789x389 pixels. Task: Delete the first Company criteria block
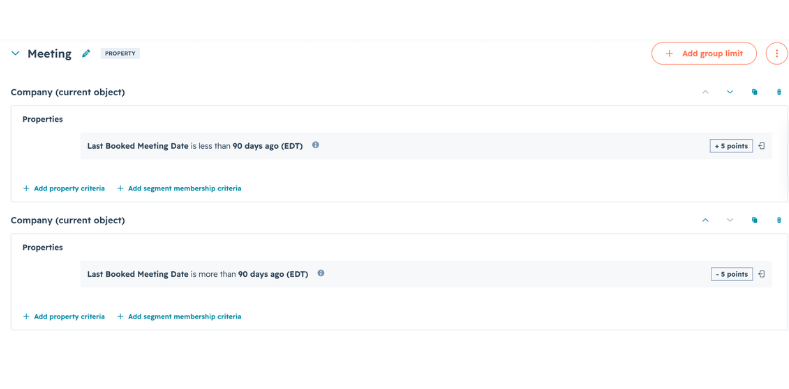pyautogui.click(x=779, y=92)
